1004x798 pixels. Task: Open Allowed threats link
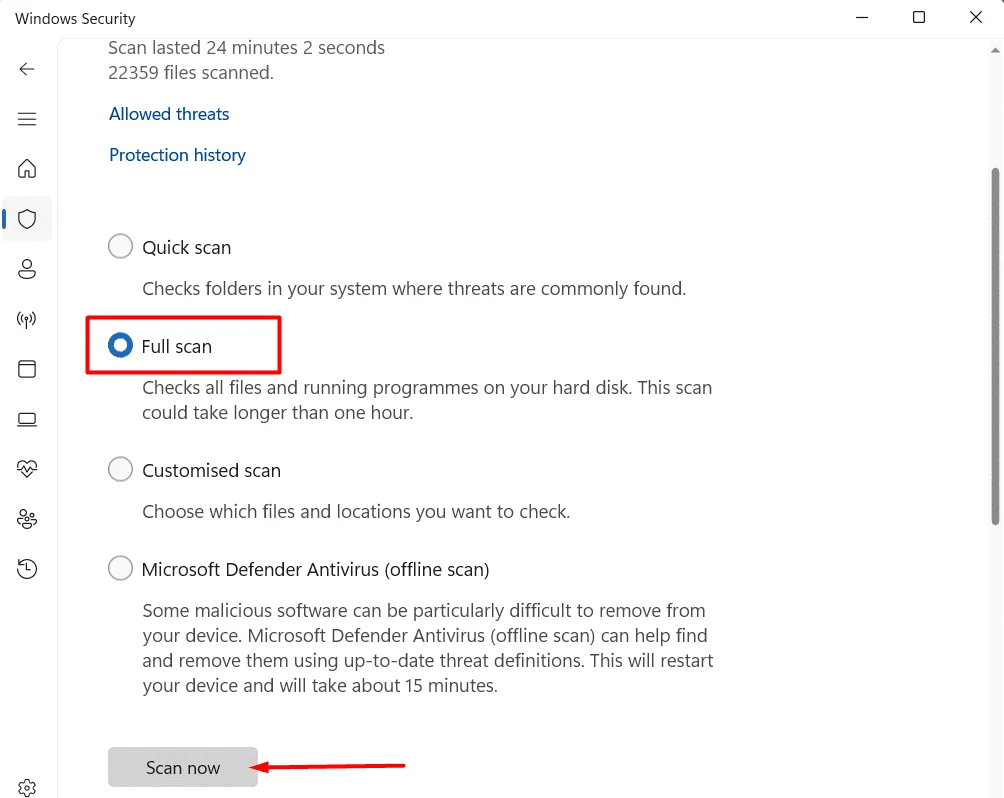pos(168,113)
